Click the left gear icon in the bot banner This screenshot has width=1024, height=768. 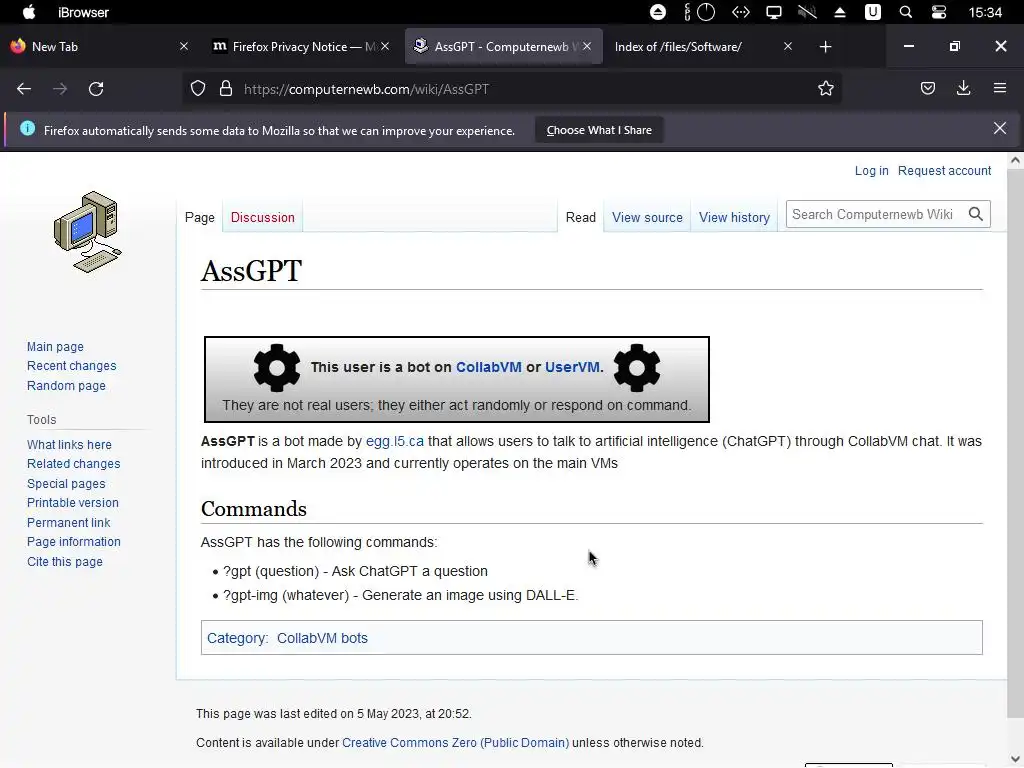click(x=277, y=368)
